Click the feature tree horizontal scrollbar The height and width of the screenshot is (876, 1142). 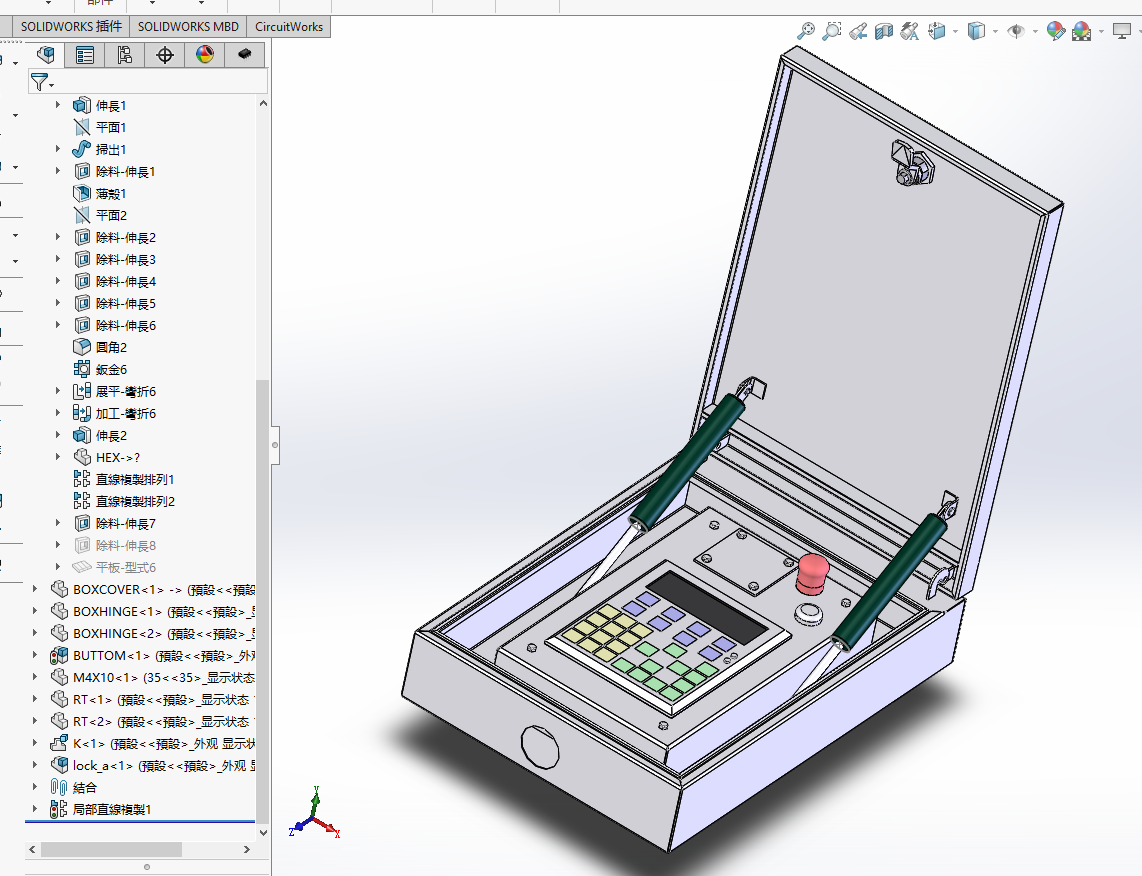(110, 849)
